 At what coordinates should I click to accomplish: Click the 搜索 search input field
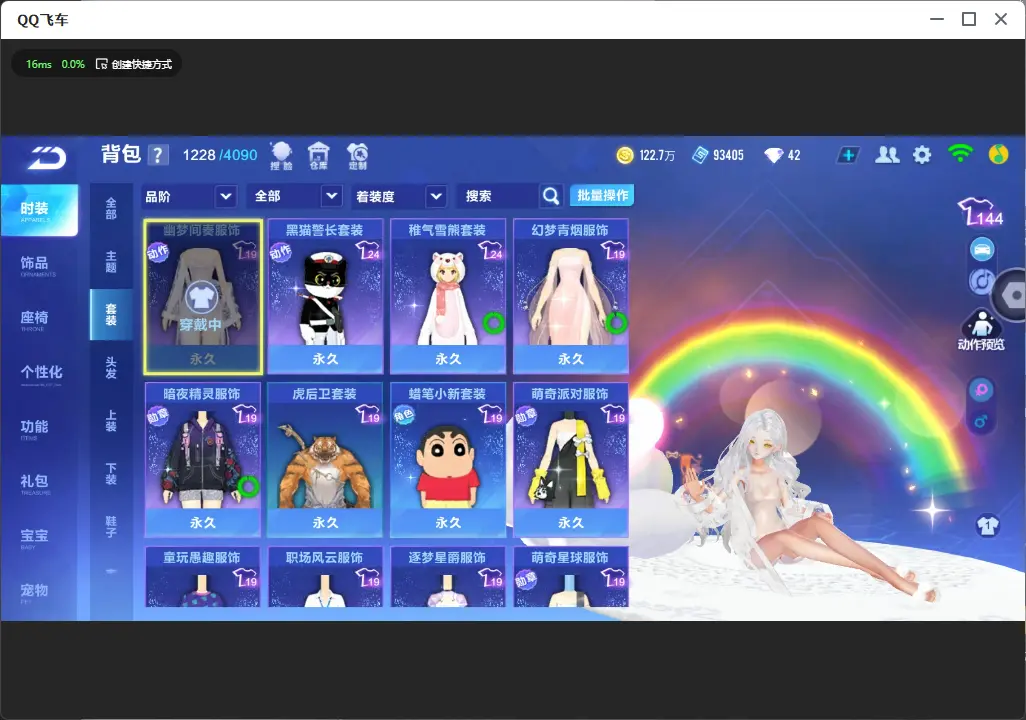point(497,196)
